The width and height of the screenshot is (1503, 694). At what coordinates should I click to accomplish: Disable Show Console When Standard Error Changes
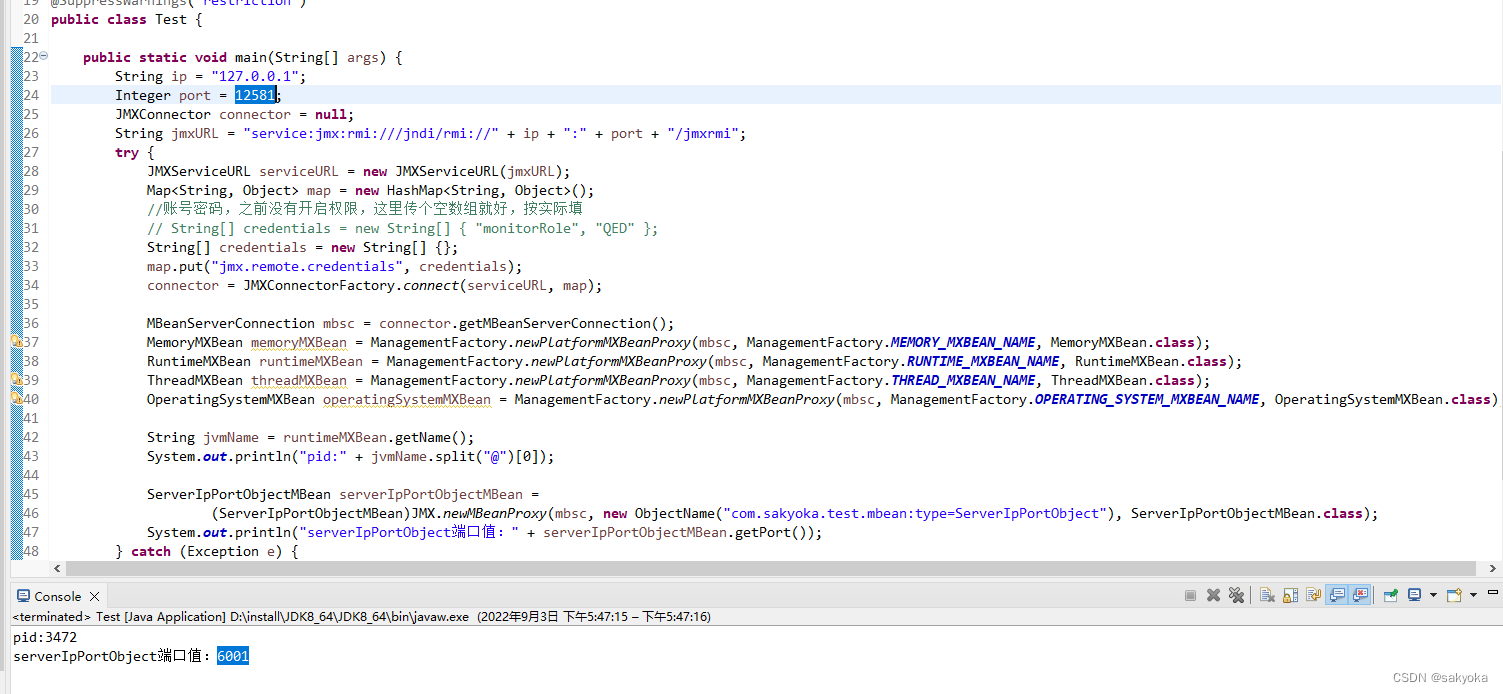click(1361, 594)
